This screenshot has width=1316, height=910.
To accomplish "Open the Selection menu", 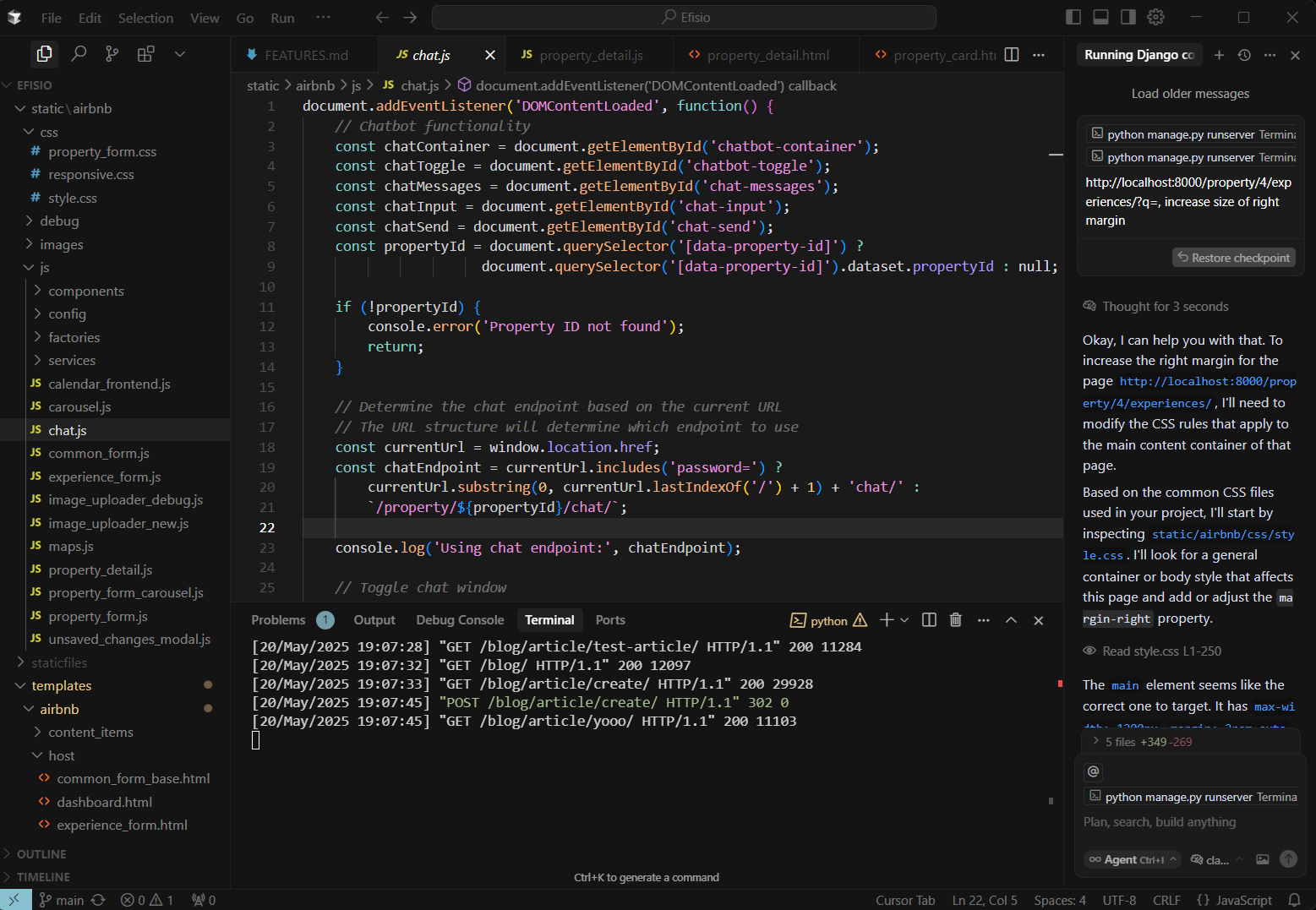I will pos(145,18).
